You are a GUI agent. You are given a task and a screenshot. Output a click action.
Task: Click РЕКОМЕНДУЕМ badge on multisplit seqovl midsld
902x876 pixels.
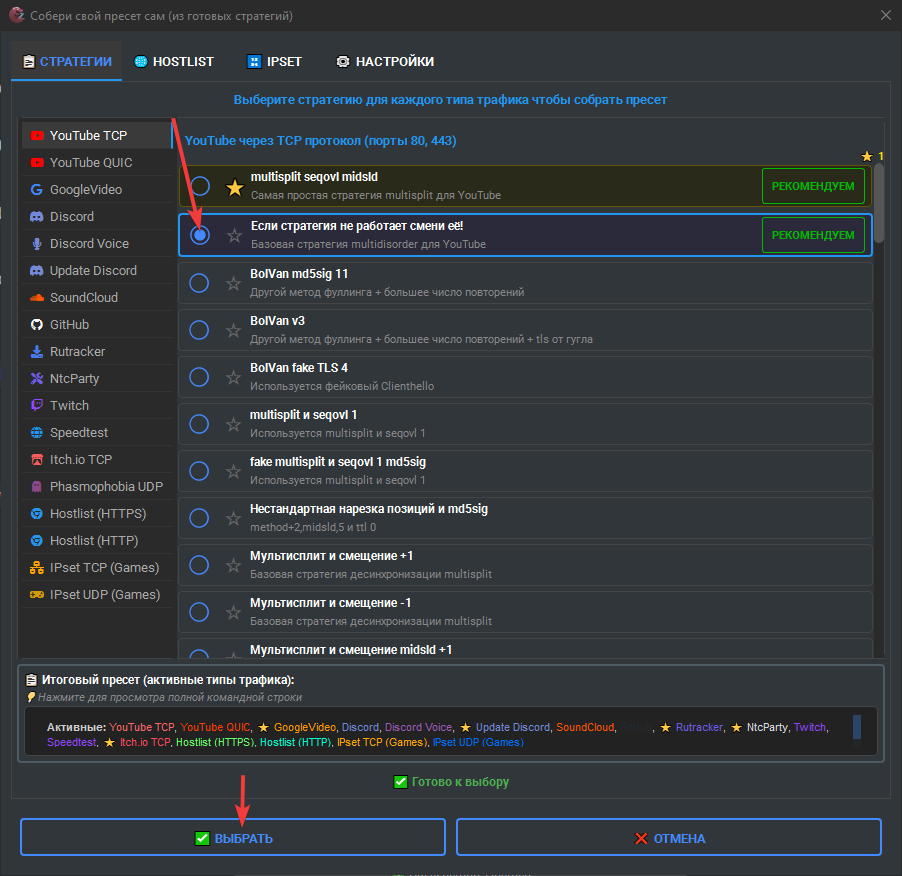point(813,186)
